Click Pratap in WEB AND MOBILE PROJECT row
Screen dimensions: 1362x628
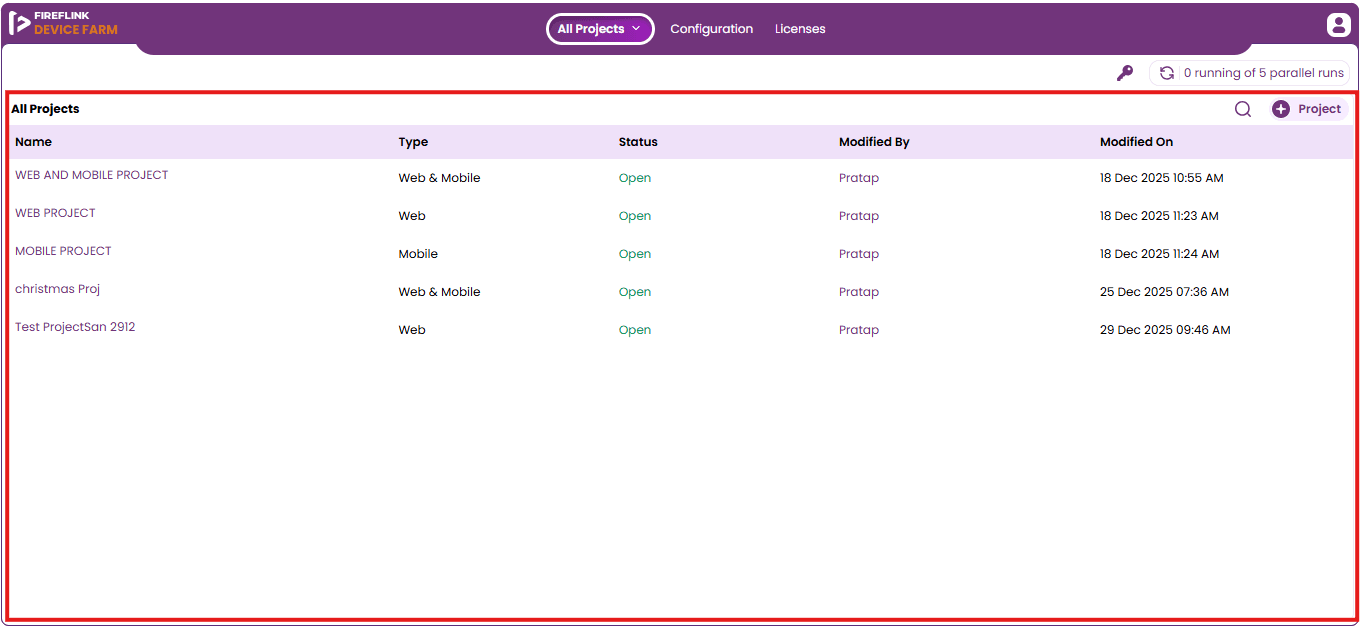[x=859, y=178]
